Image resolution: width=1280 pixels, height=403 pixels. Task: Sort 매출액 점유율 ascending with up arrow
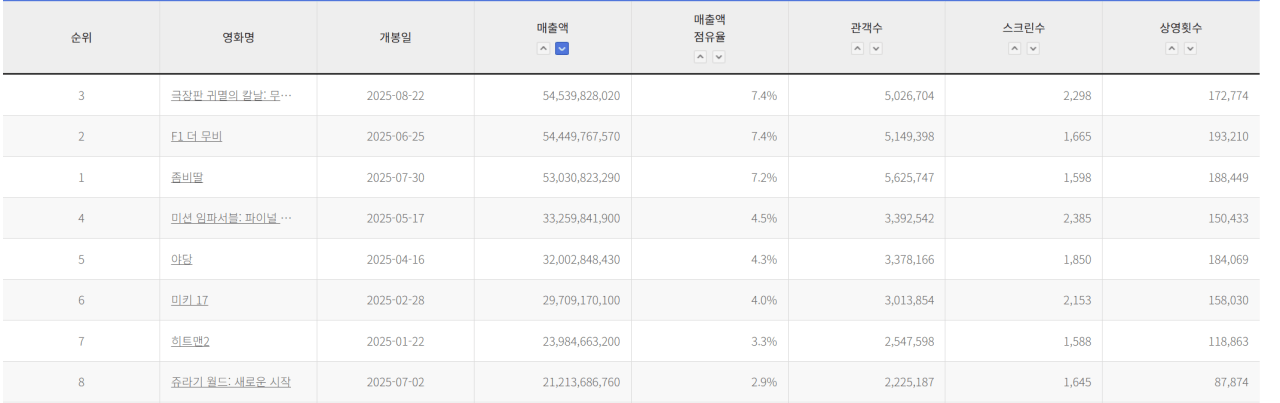click(x=700, y=57)
